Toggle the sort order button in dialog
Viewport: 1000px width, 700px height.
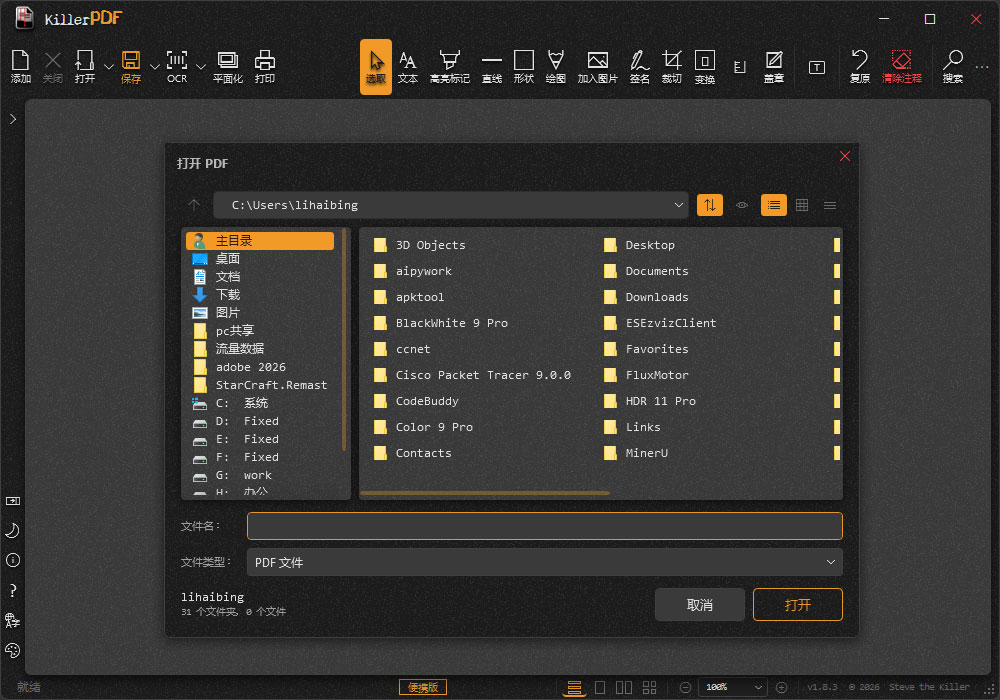pyautogui.click(x=710, y=205)
